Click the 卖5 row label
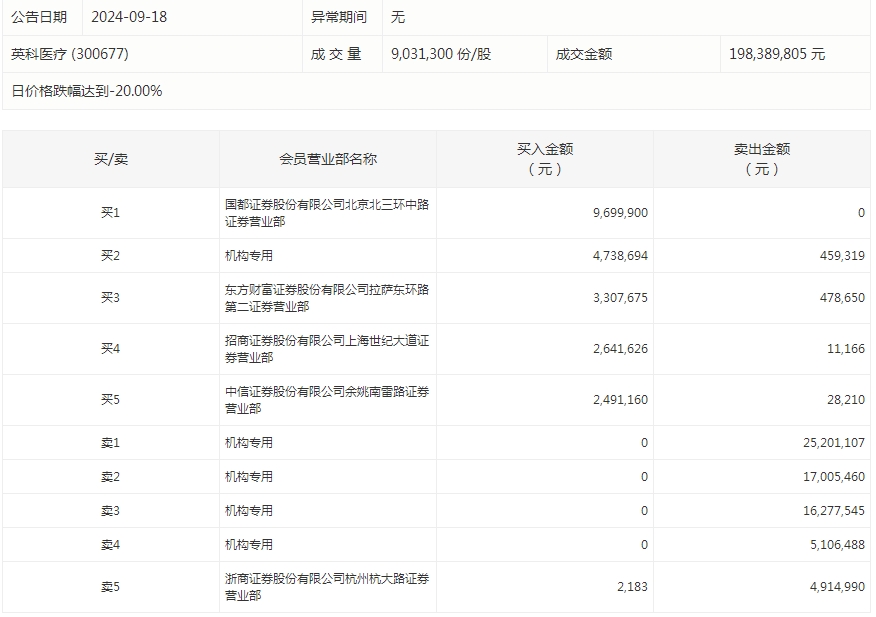This screenshot has height=617, width=876. 110,587
